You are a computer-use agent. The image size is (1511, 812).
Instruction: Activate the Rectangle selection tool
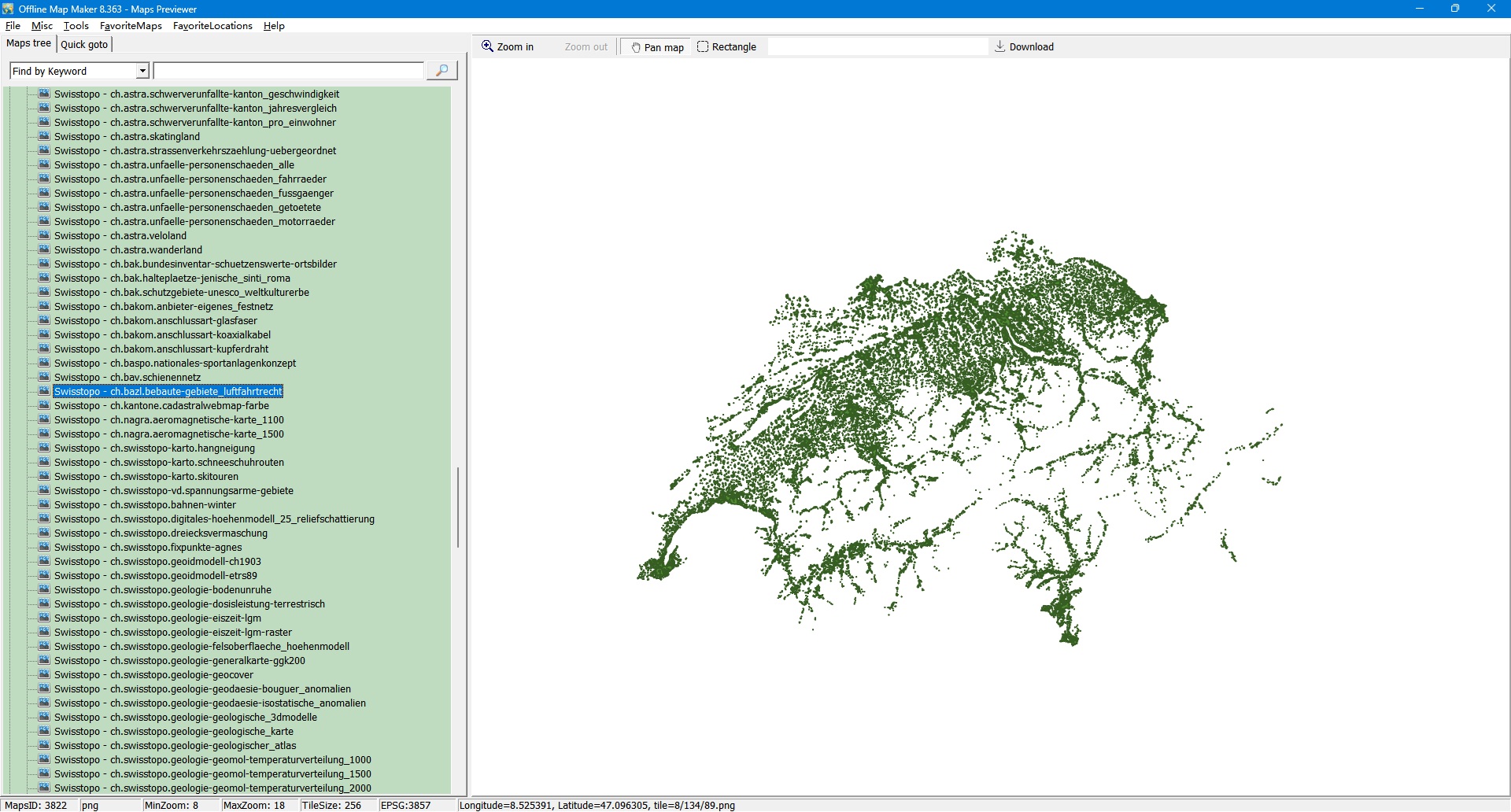pyautogui.click(x=726, y=47)
